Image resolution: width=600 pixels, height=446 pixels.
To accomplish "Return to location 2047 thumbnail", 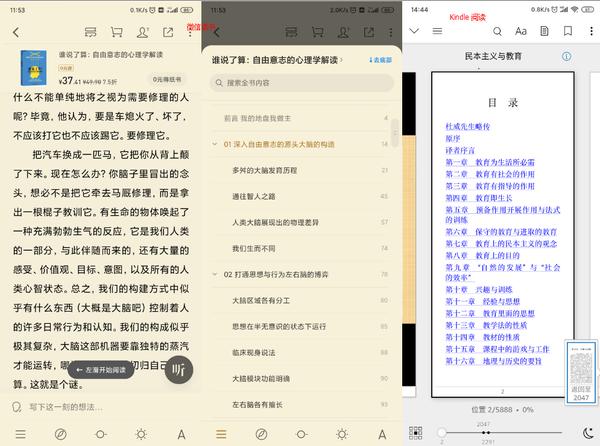I will point(580,372).
